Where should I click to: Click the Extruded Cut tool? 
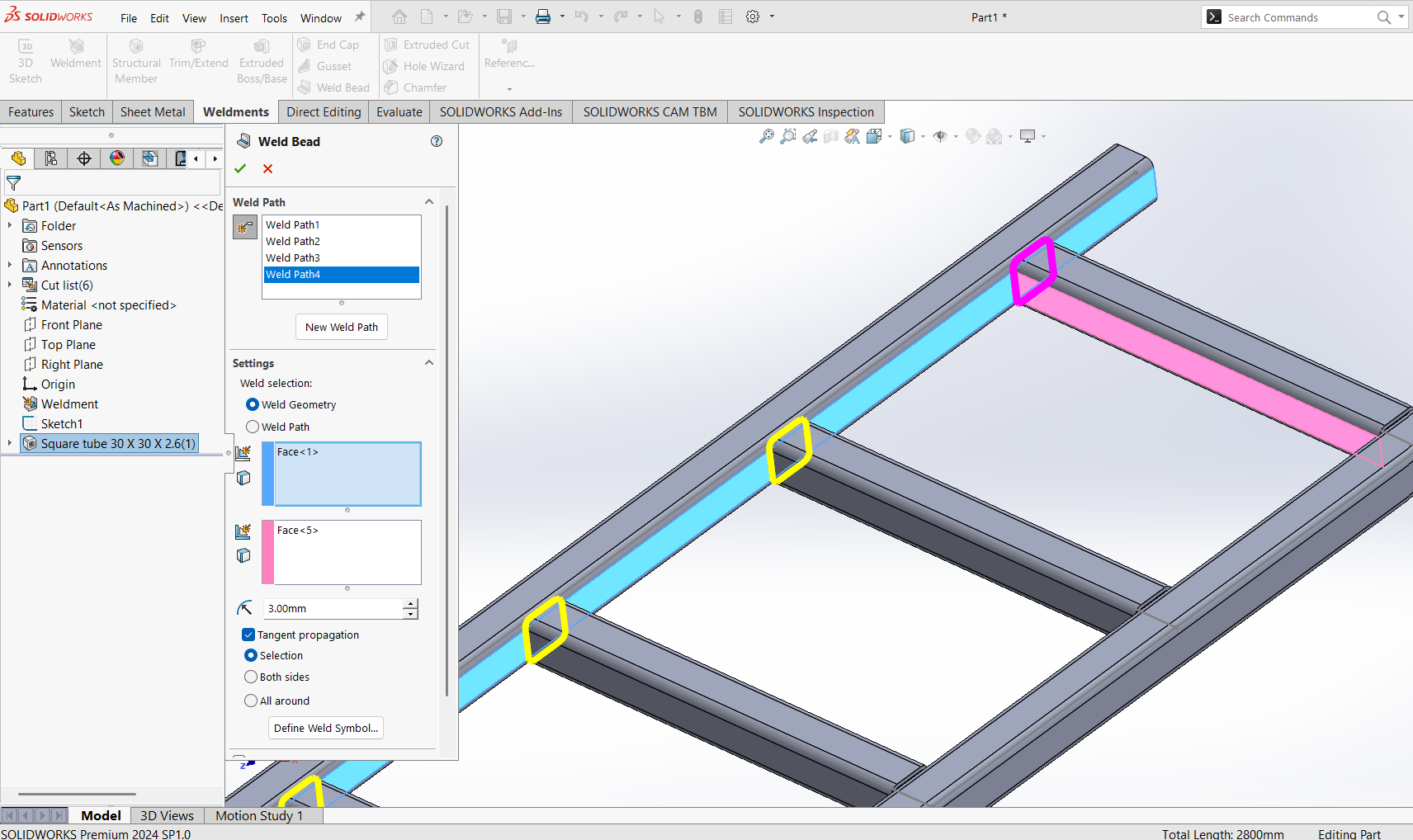[x=427, y=45]
